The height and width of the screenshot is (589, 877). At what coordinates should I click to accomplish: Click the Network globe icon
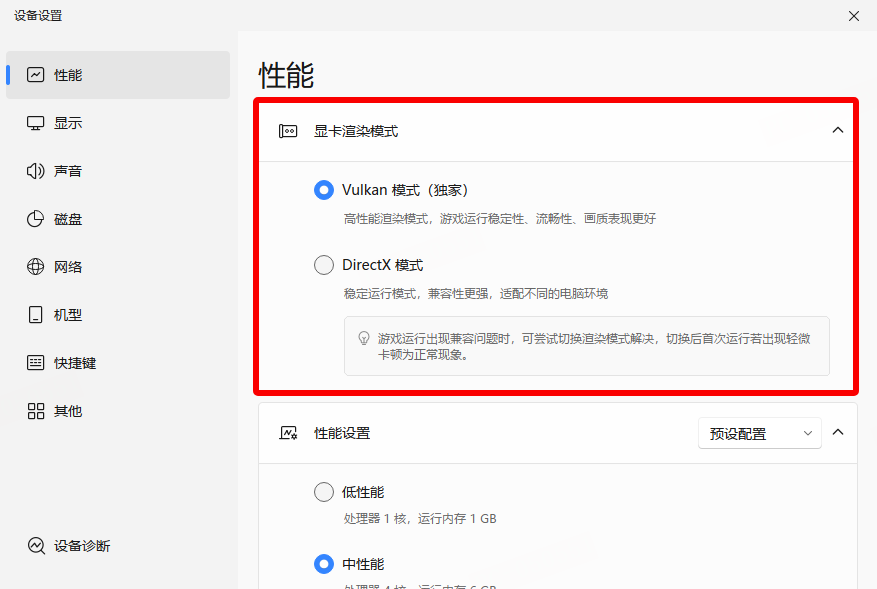click(x=36, y=267)
